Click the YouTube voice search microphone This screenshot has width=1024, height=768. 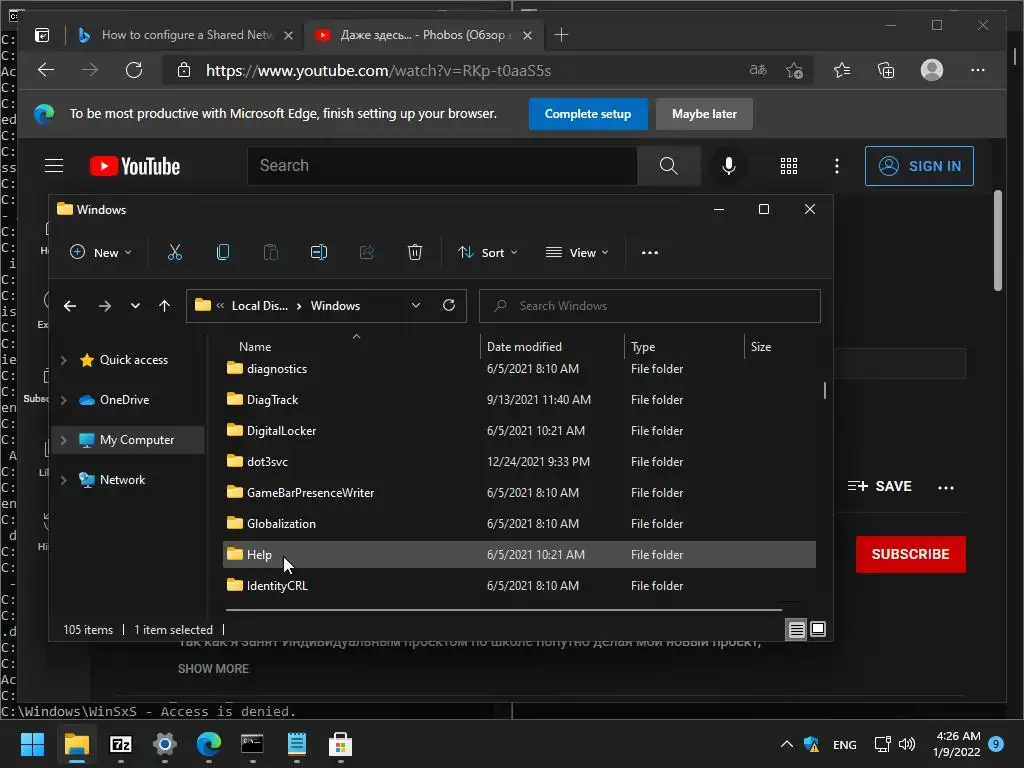click(x=729, y=166)
